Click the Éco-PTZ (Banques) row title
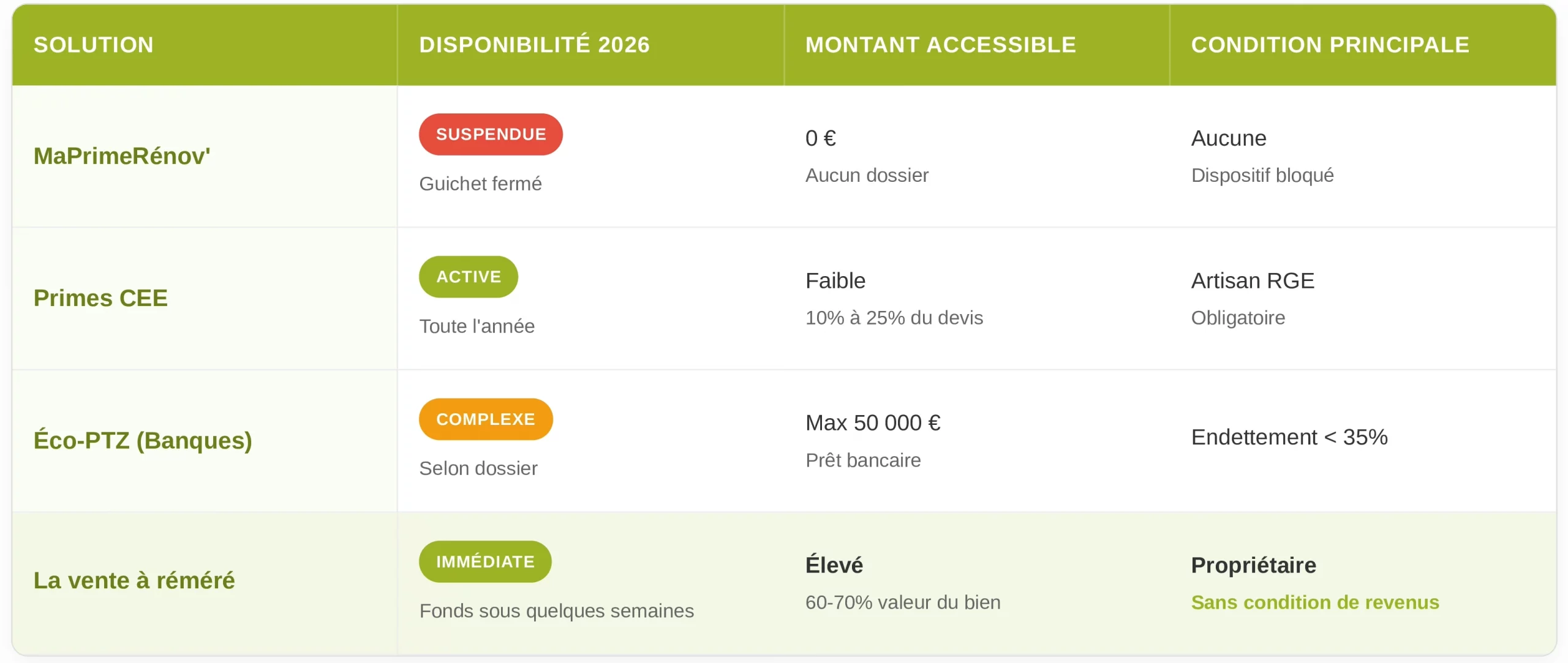This screenshot has height=663, width=1568. tap(143, 440)
